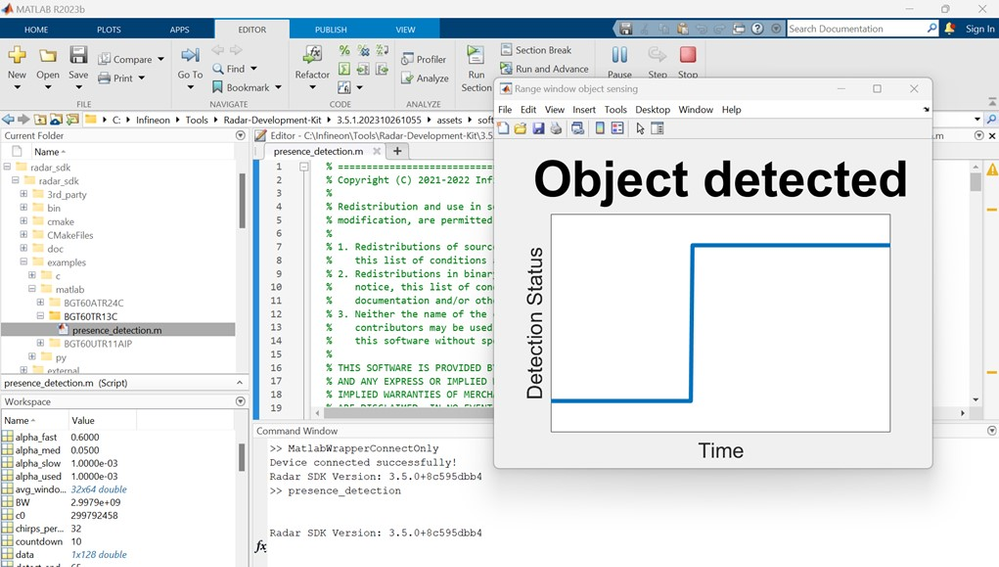Click the Current Folder vertical scrollbar
Image resolution: width=999 pixels, height=567 pixels.
242,201
